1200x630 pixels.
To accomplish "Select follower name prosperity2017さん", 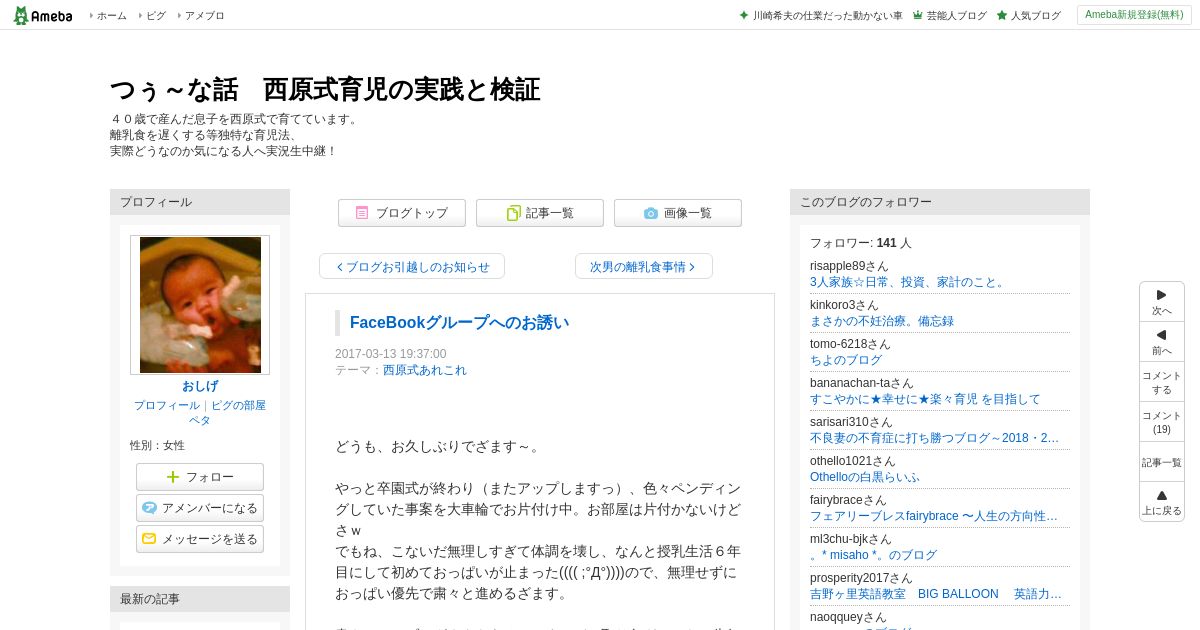I will [861, 578].
